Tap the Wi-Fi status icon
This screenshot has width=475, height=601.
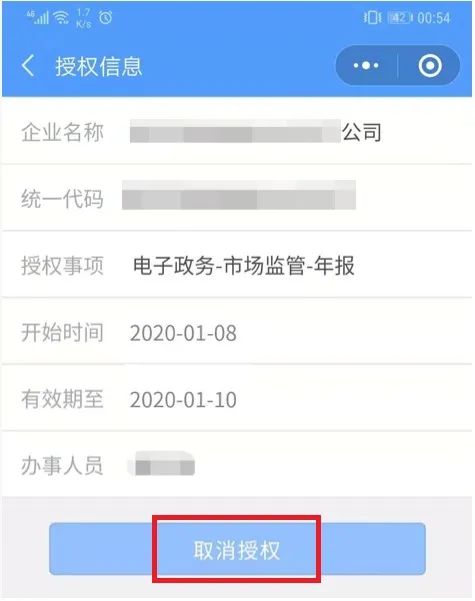[x=61, y=17]
